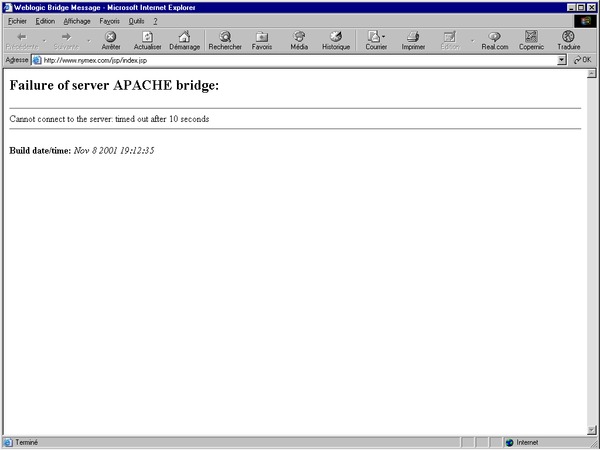Click the heading "Failure of server APACHE bridge:"
Screen dimensions: 600x450
click(114, 85)
